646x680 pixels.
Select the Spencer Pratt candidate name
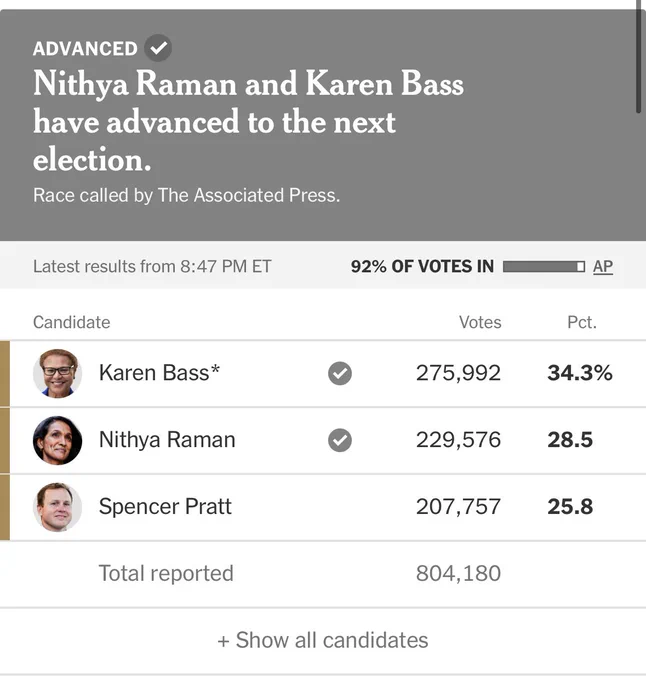[165, 507]
